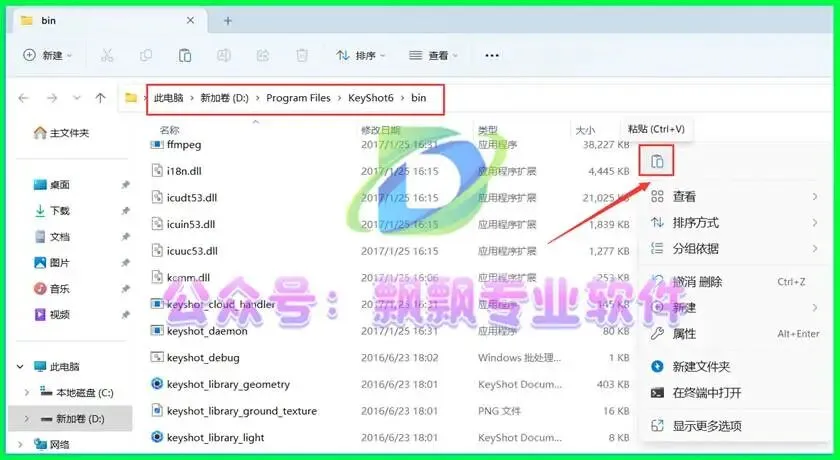Go up one folder level
This screenshot has width=840, height=460.
pos(100,98)
